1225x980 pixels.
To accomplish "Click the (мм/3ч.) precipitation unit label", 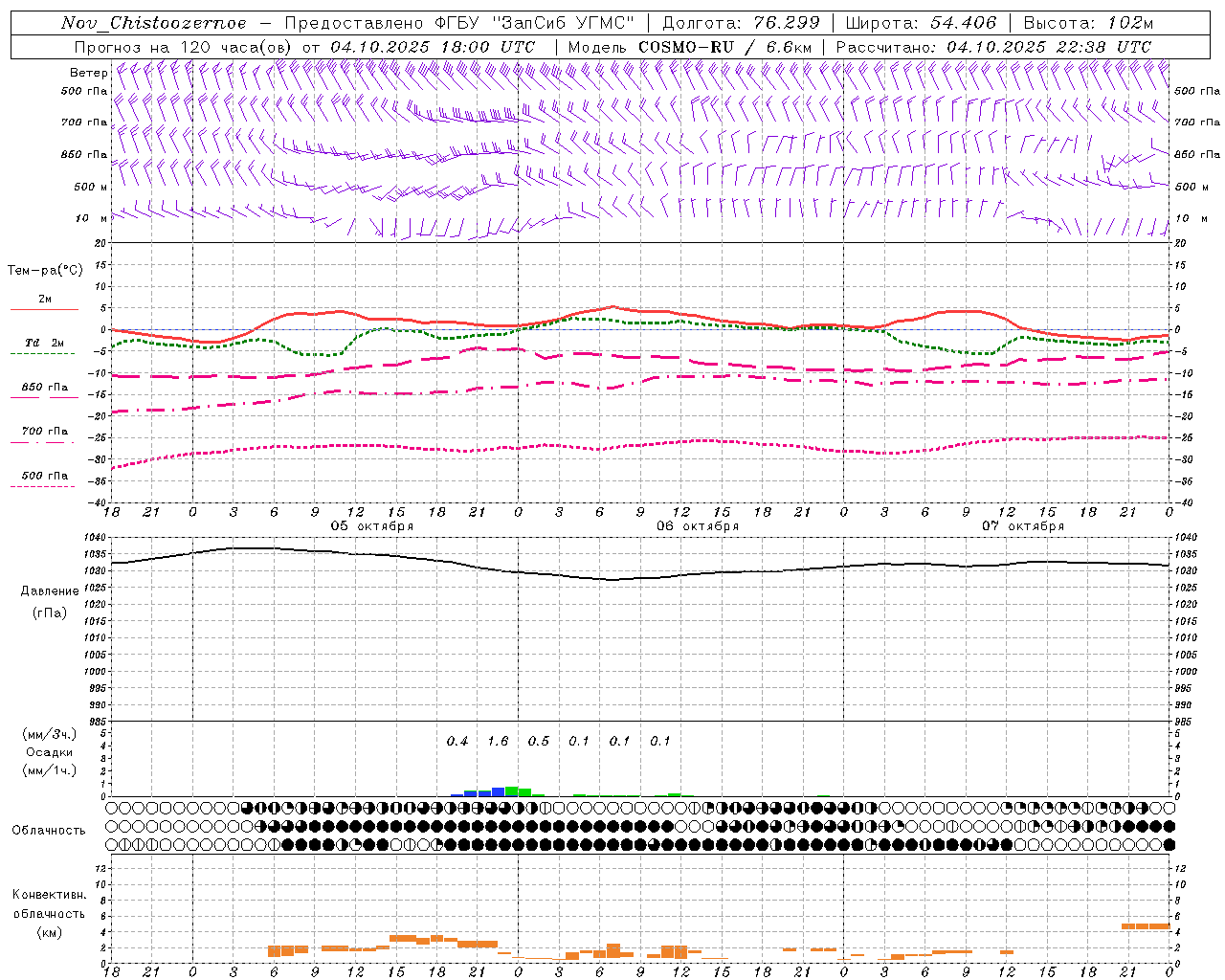I will click(49, 735).
